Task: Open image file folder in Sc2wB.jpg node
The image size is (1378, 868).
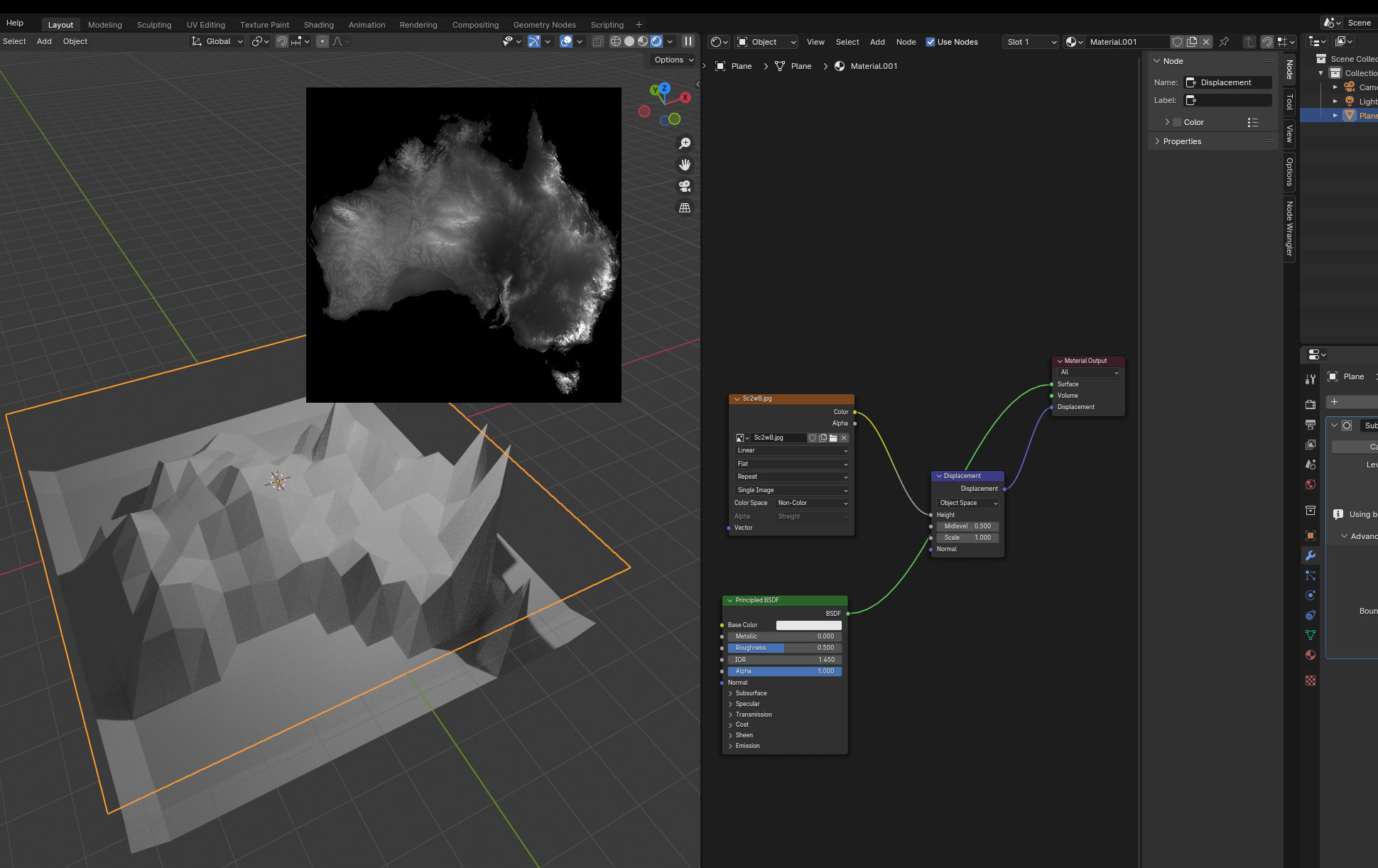Action: pyautogui.click(x=833, y=438)
